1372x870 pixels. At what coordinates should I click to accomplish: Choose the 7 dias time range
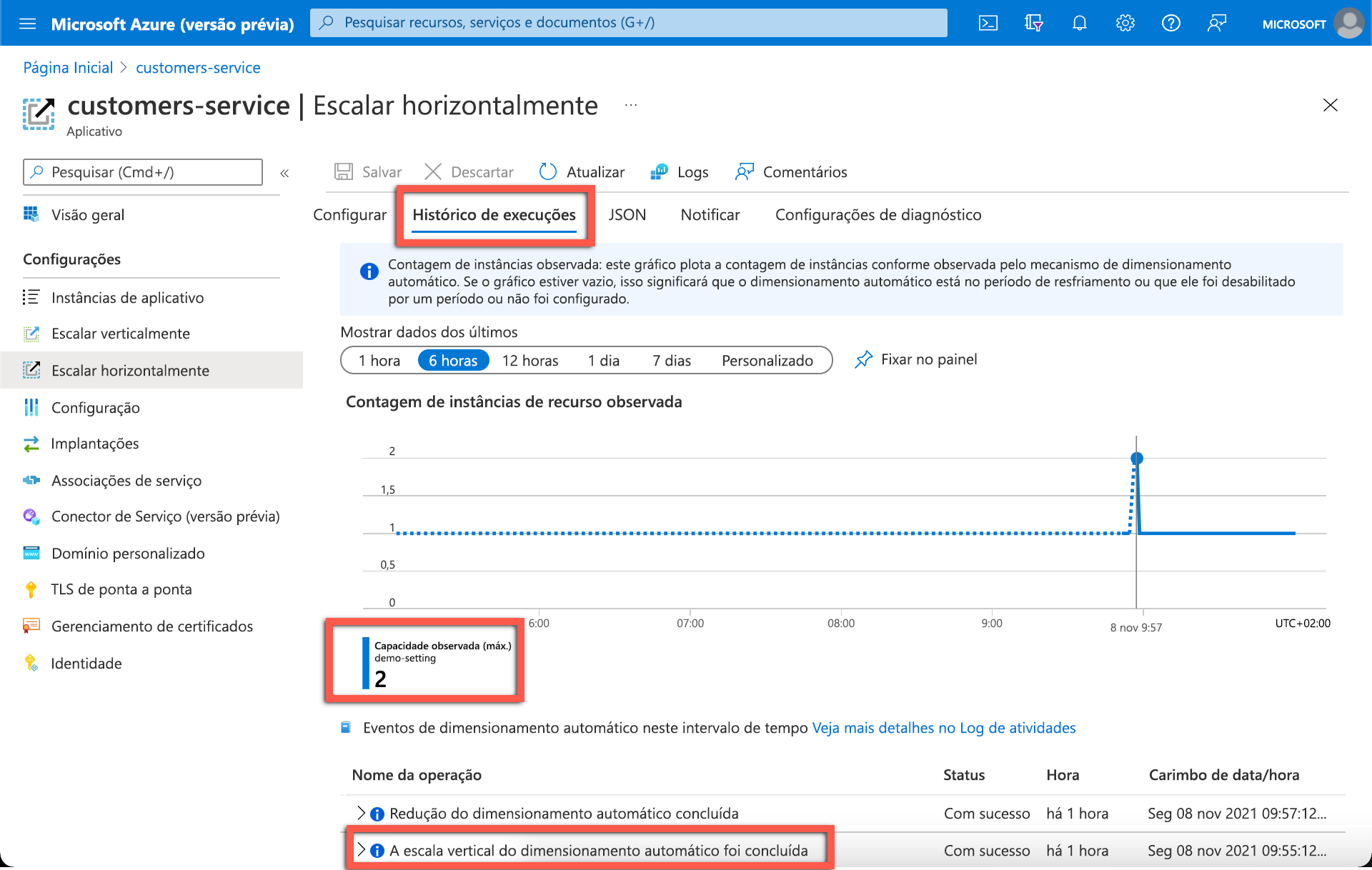tap(671, 361)
